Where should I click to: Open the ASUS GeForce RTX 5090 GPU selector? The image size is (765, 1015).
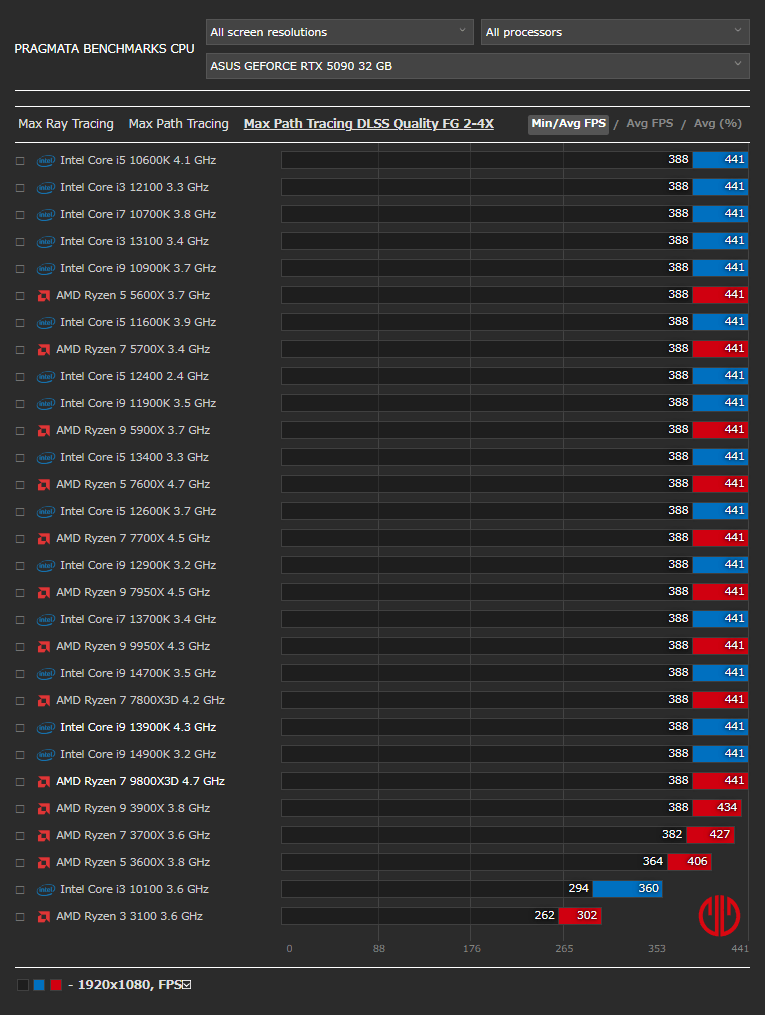click(x=477, y=66)
